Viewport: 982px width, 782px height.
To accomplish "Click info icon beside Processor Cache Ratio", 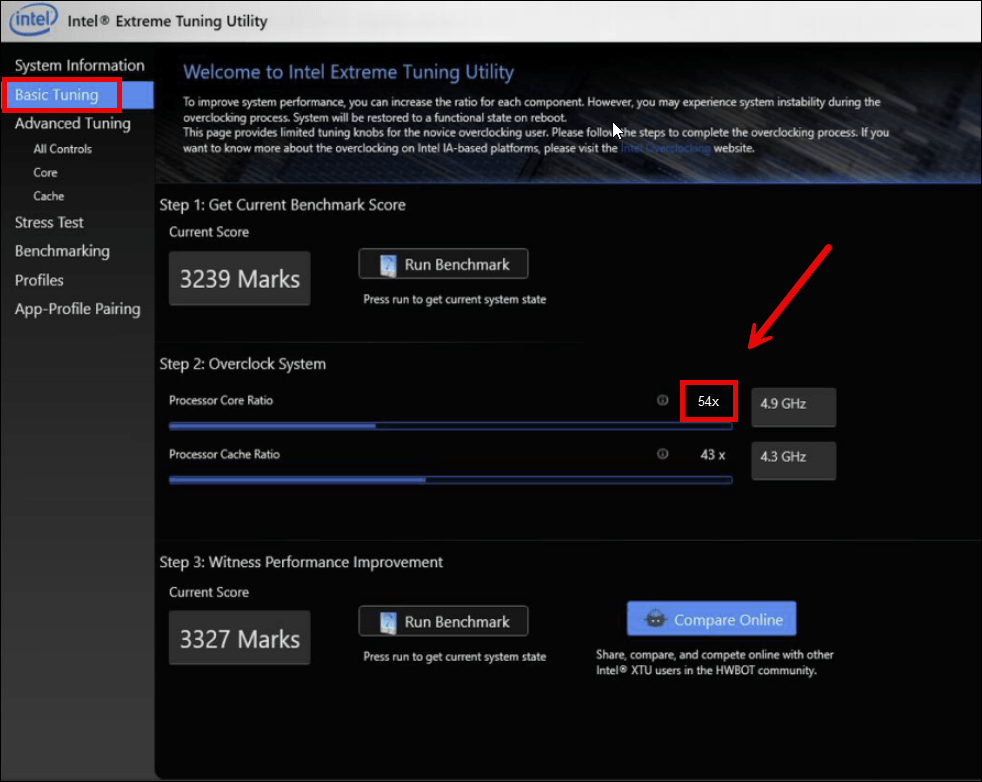I will click(x=662, y=453).
